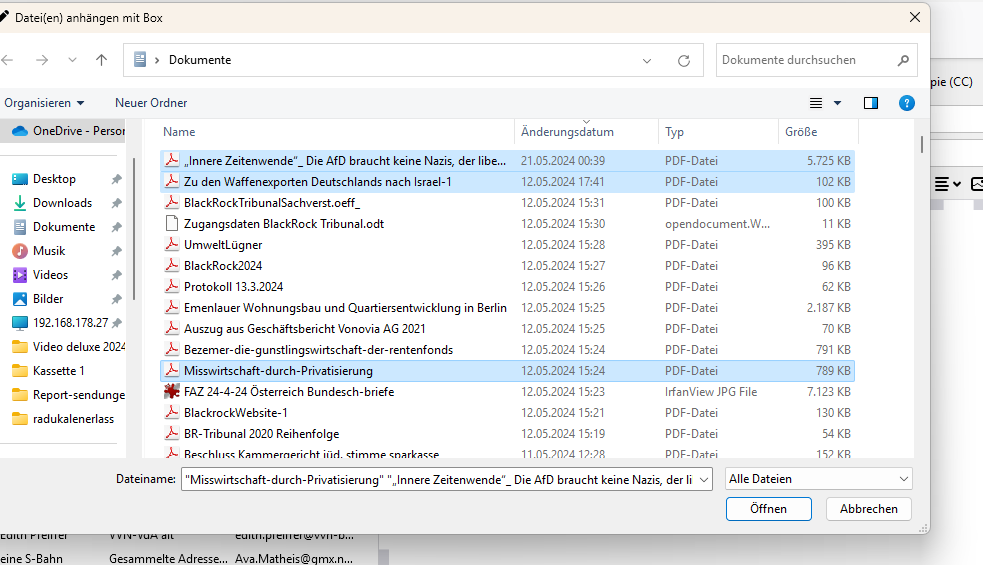
Task: Sort files by Änderungsdatum column
Action: pos(567,132)
